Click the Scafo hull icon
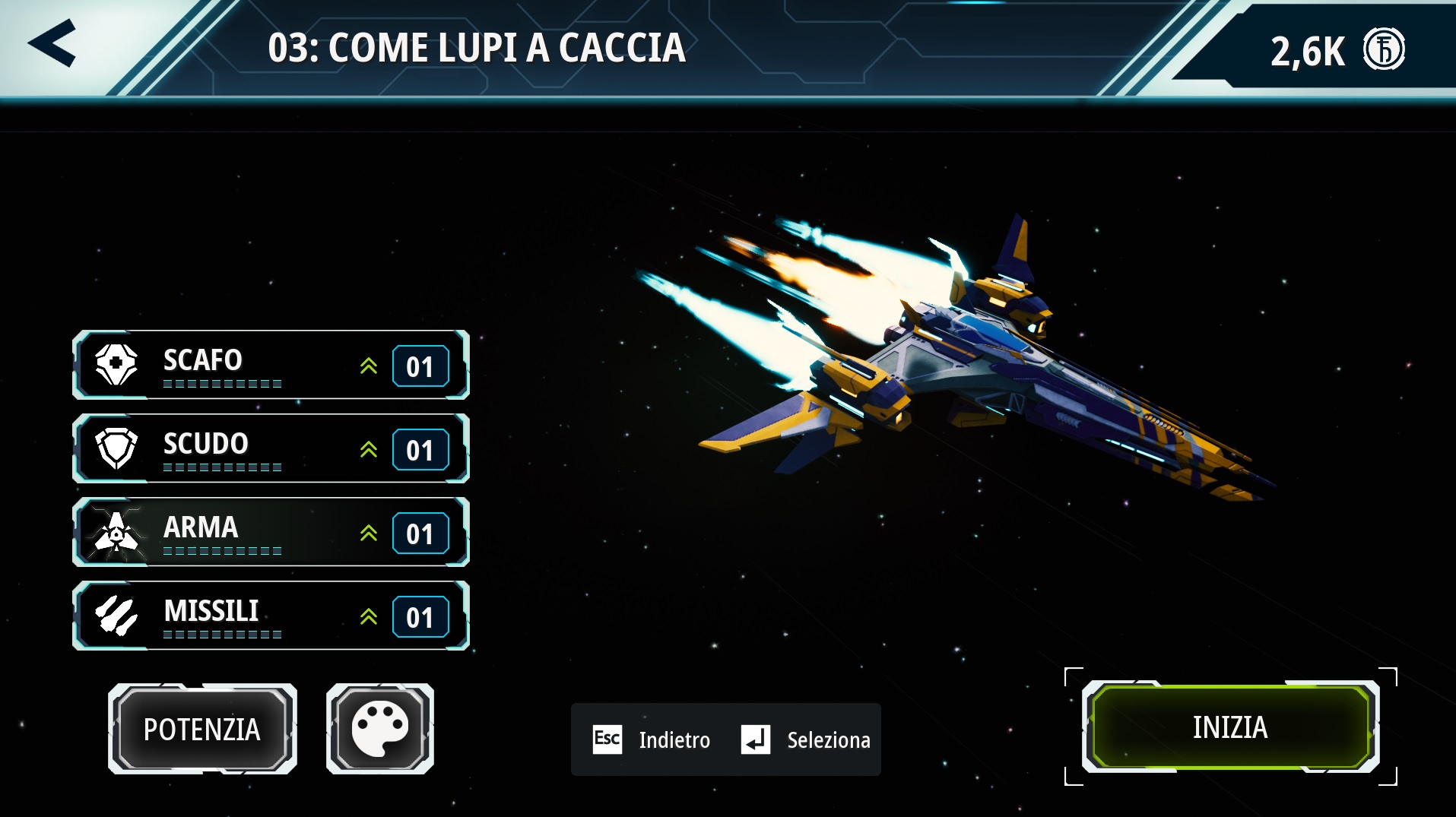Screen dimensions: 1456x817 116,364
